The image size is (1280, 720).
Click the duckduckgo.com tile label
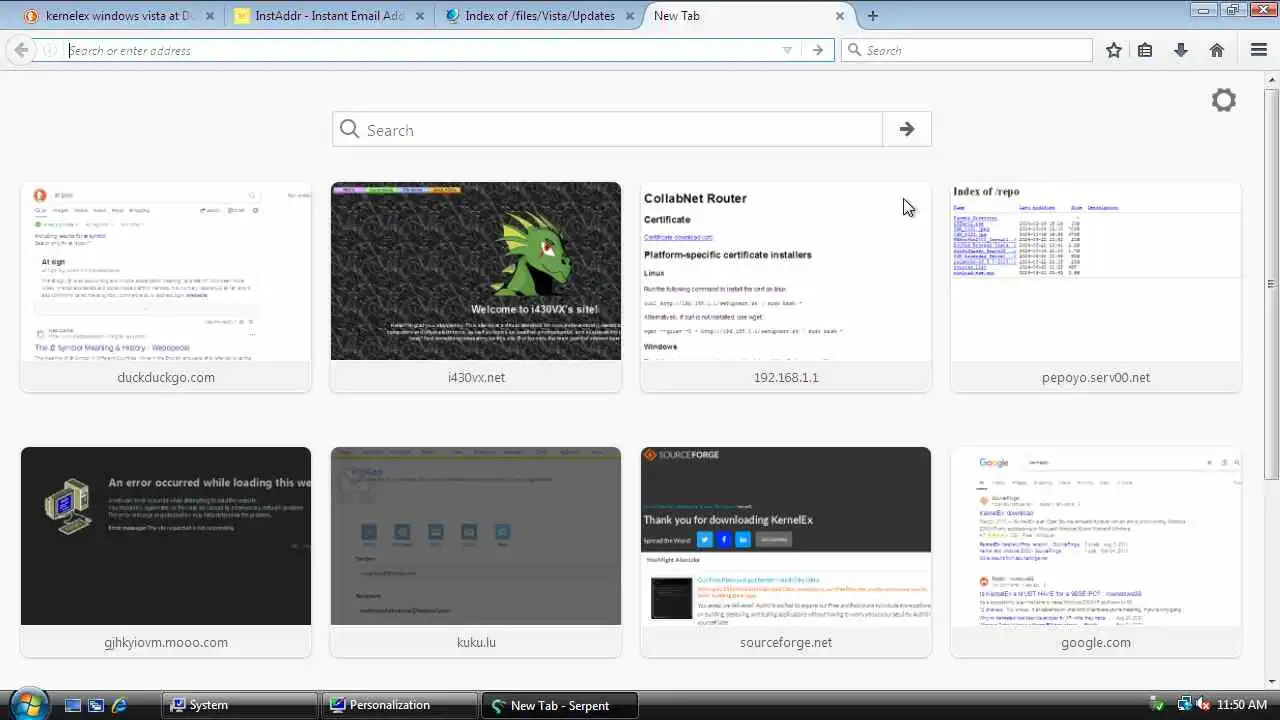tap(166, 377)
